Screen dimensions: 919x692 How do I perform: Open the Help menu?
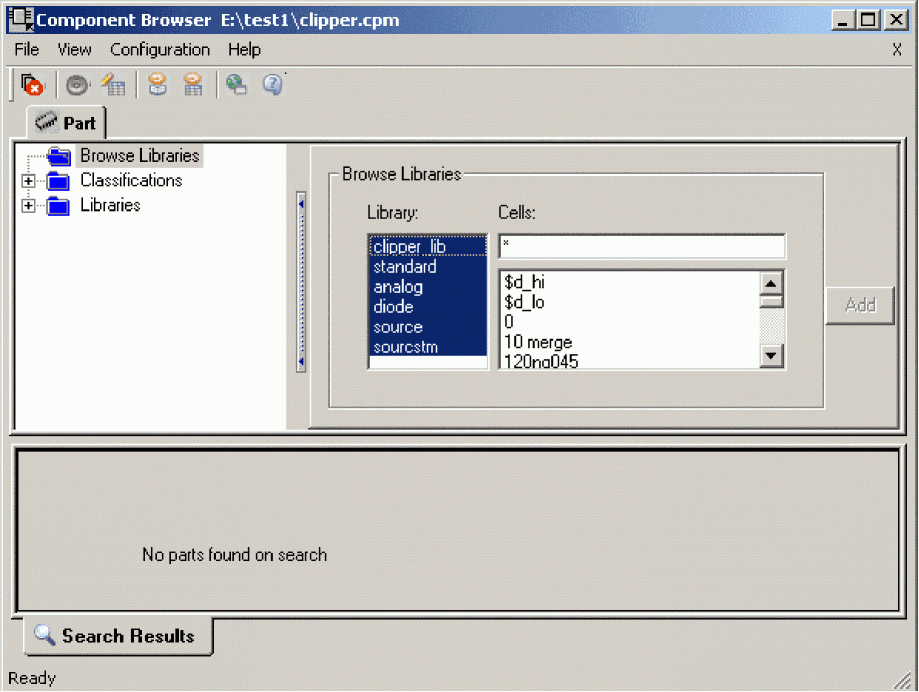point(244,50)
